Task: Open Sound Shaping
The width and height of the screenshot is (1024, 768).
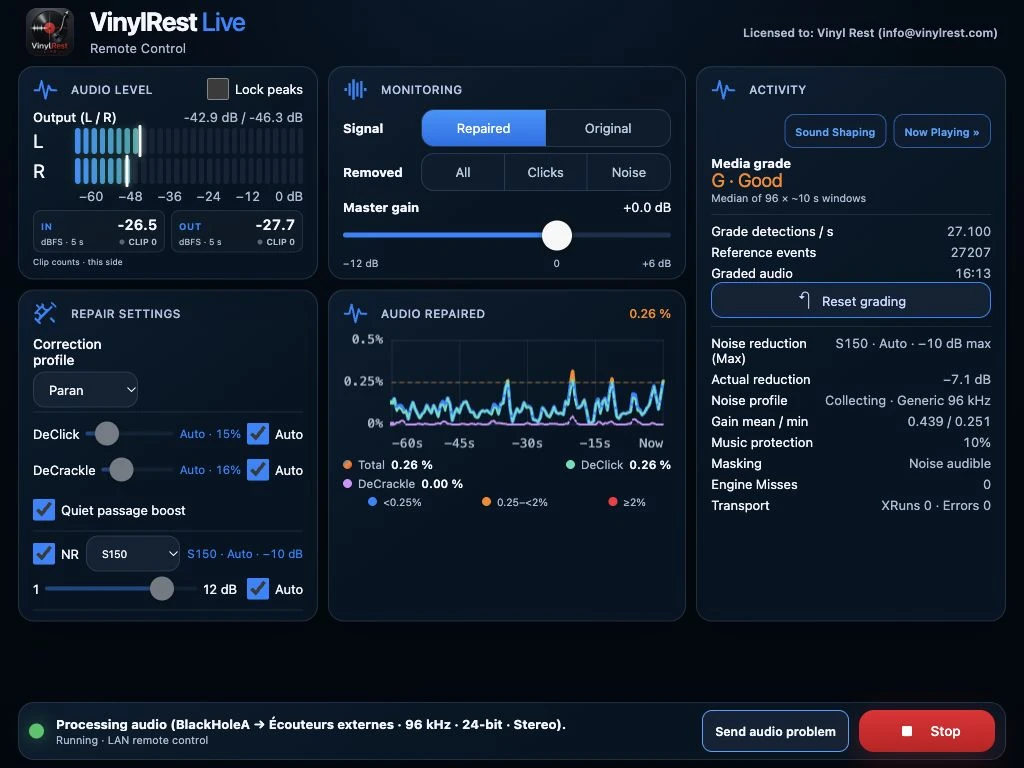Action: click(835, 132)
